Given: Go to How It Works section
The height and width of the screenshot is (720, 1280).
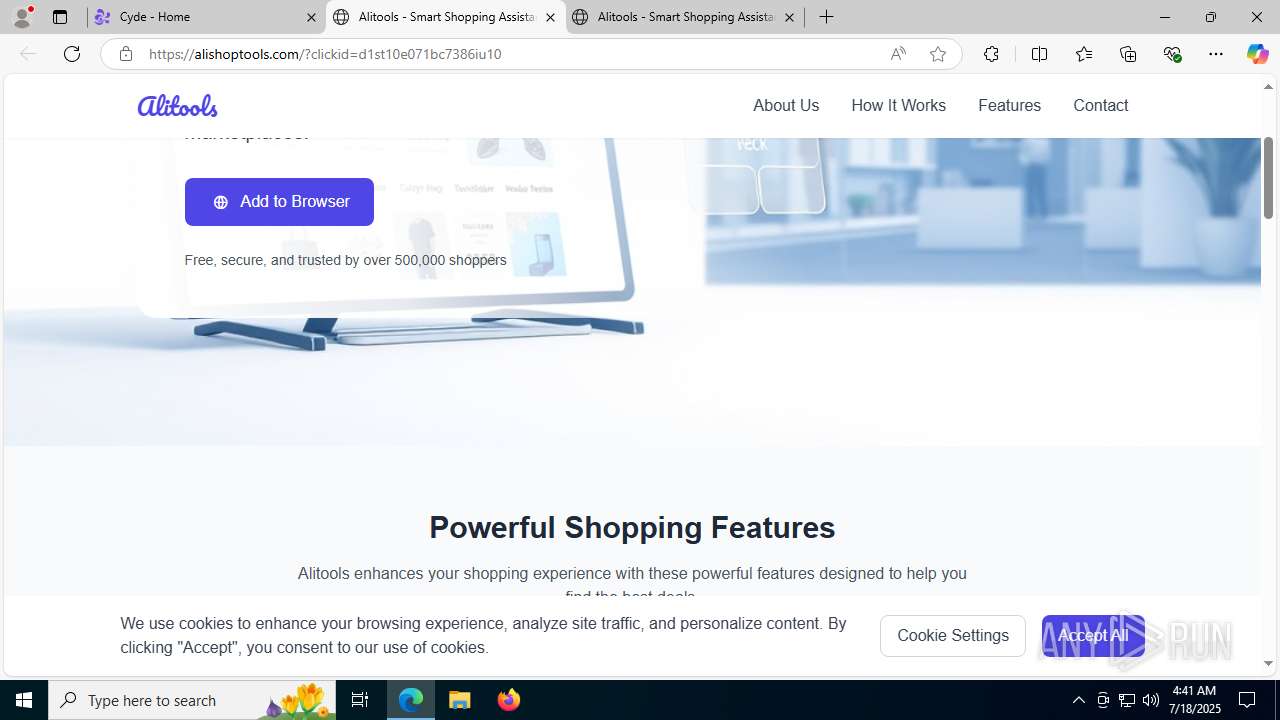Looking at the screenshot, I should coord(898,105).
